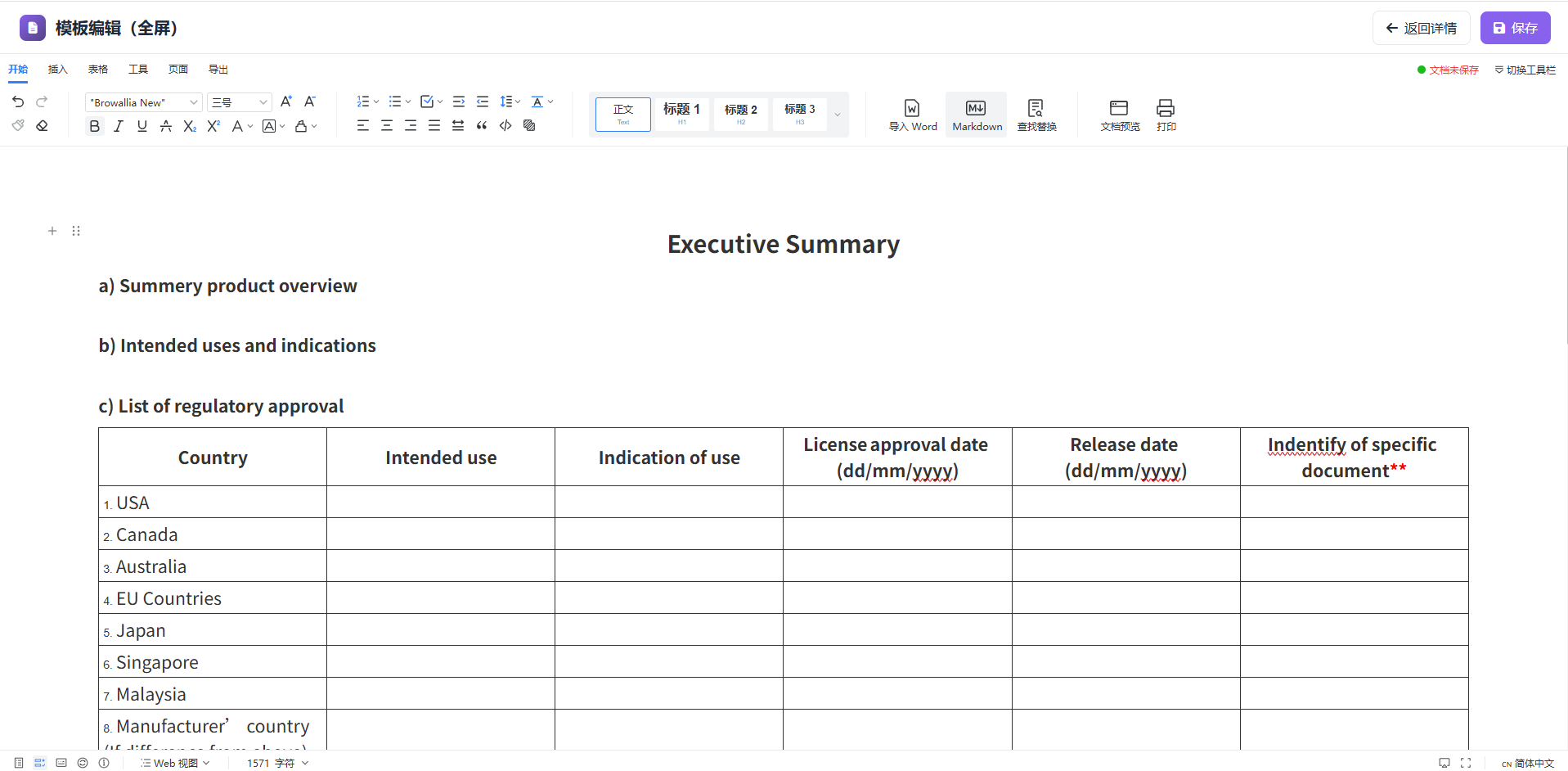1568x771 pixels.
Task: Toggle italic formatting
Action: 119,126
